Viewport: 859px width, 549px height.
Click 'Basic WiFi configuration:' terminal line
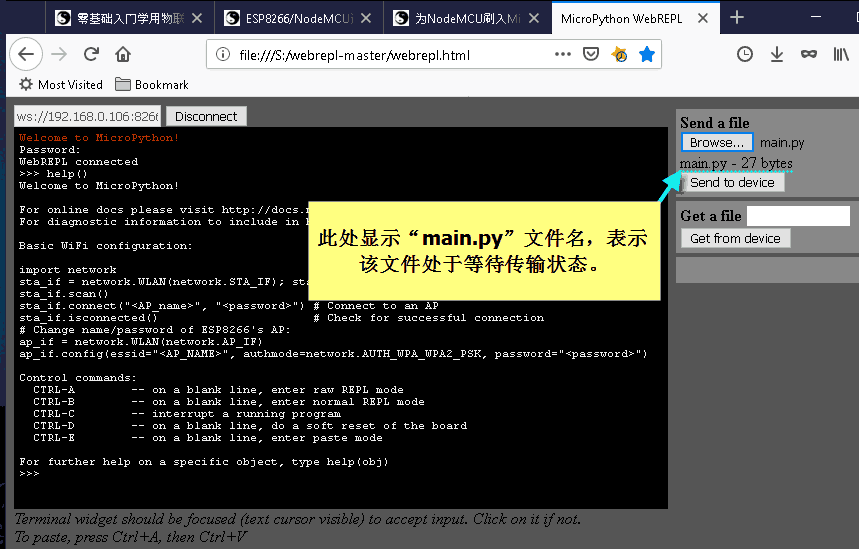tap(106, 245)
